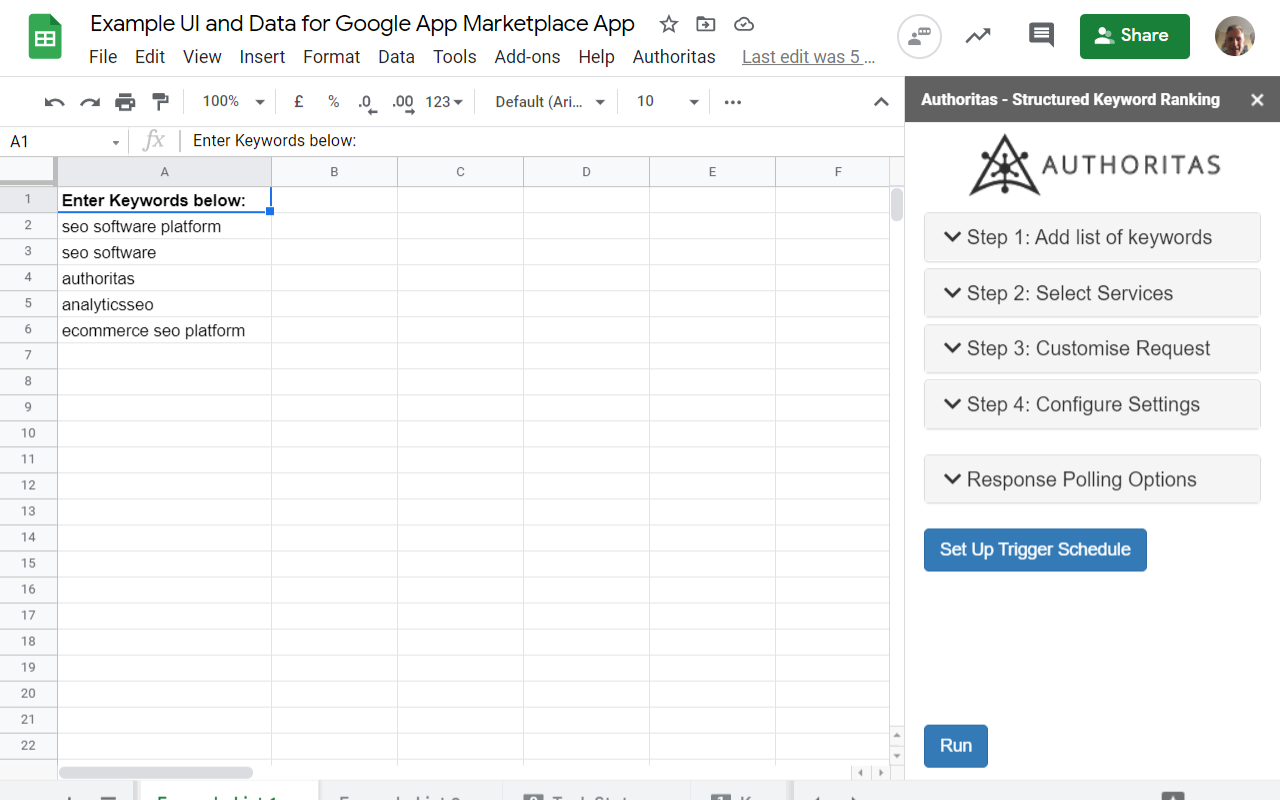This screenshot has width=1280, height=800.
Task: Activate the paint format tool
Action: click(x=160, y=101)
